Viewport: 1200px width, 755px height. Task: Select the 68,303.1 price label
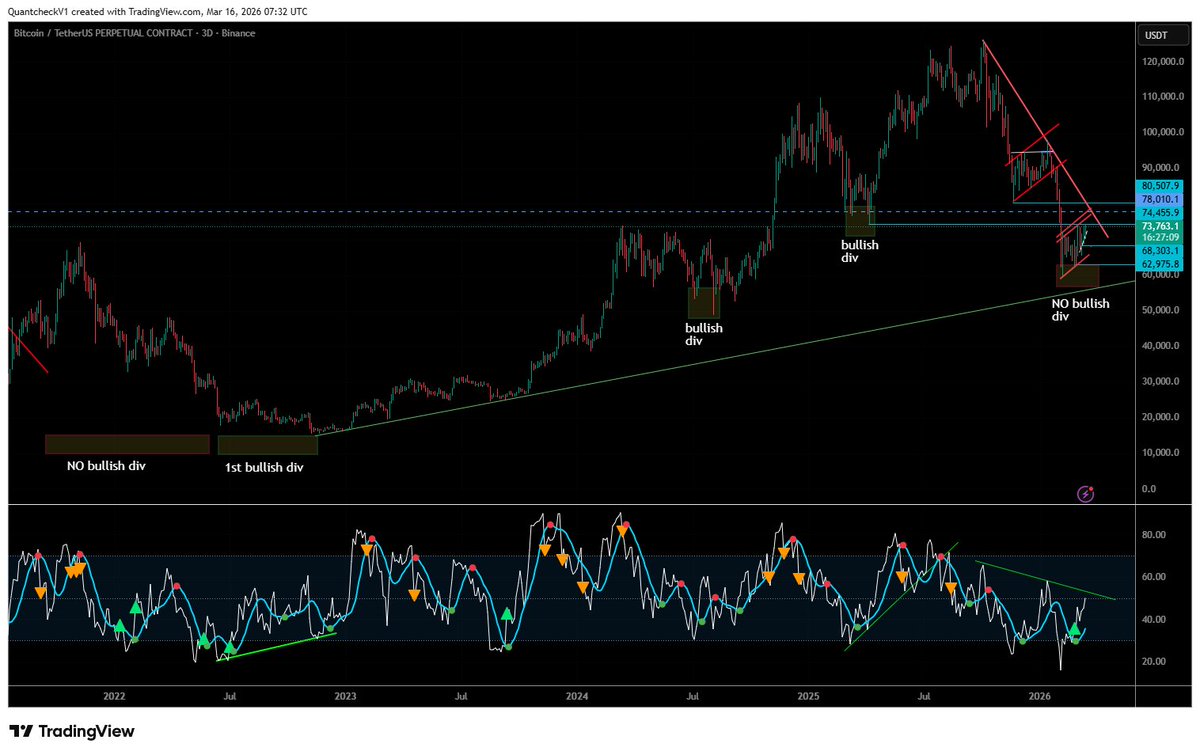pyautogui.click(x=1158, y=251)
